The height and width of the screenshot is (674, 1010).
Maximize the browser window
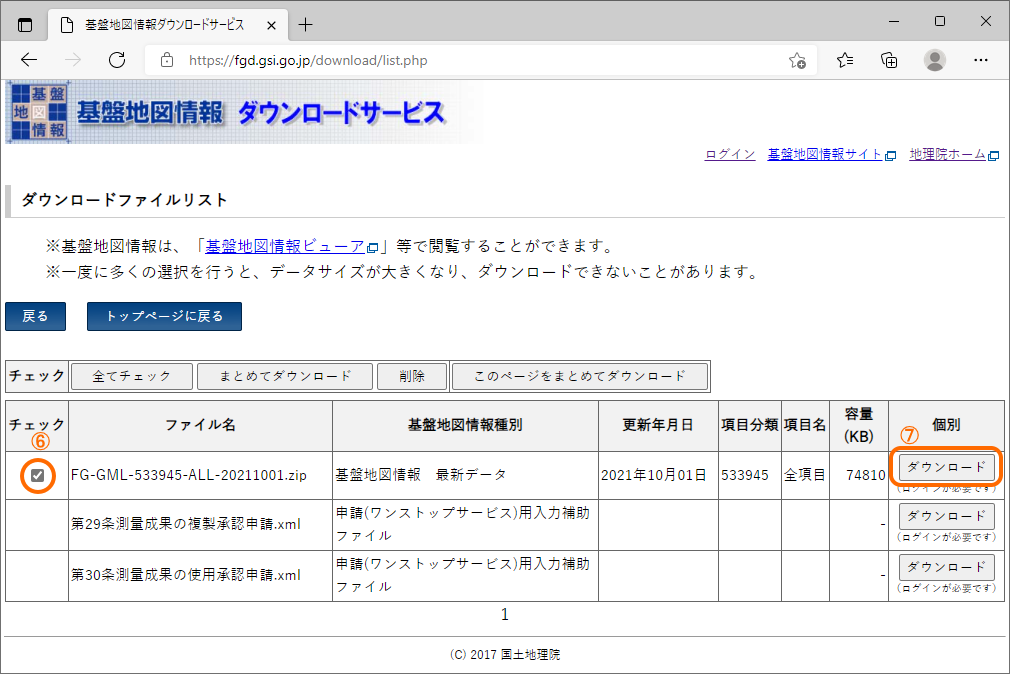(x=940, y=21)
